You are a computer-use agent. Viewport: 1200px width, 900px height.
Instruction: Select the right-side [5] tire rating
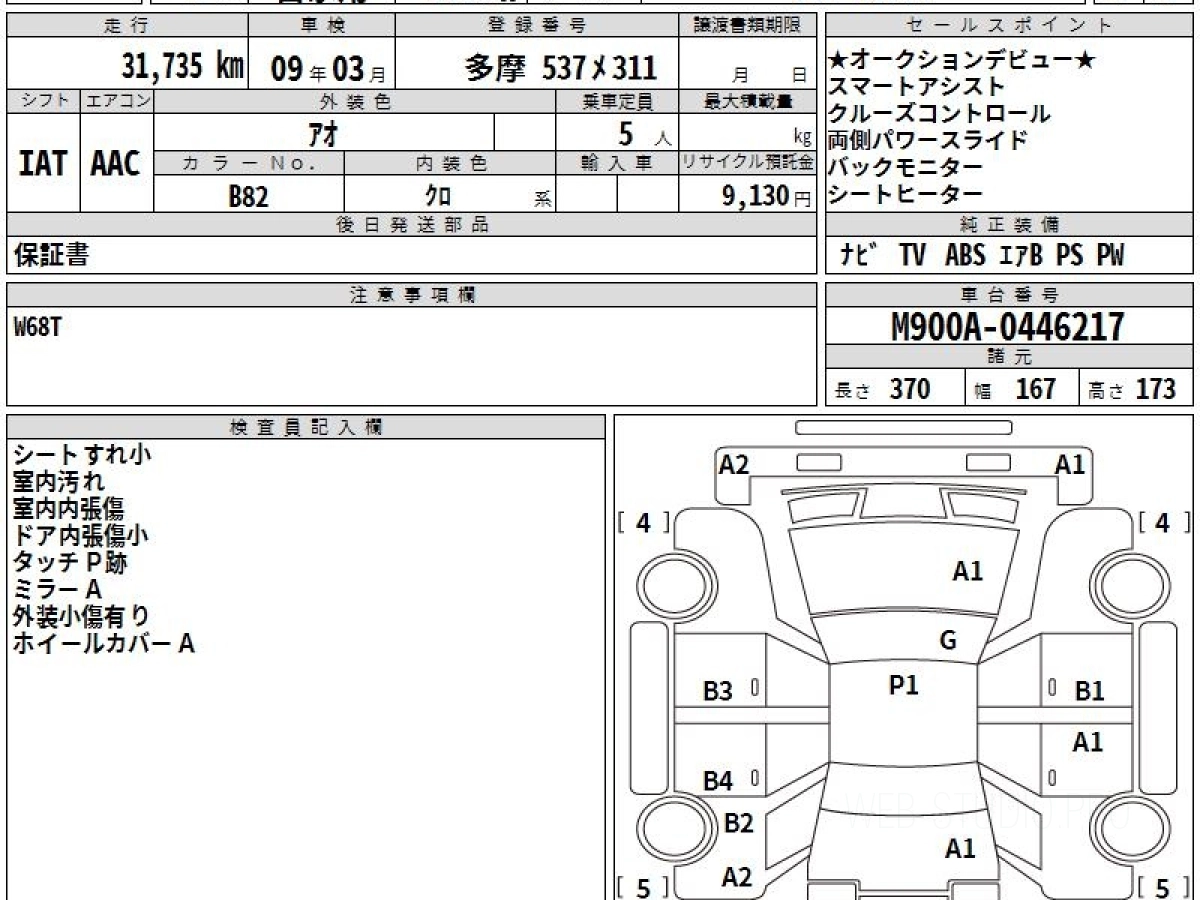point(1164,887)
